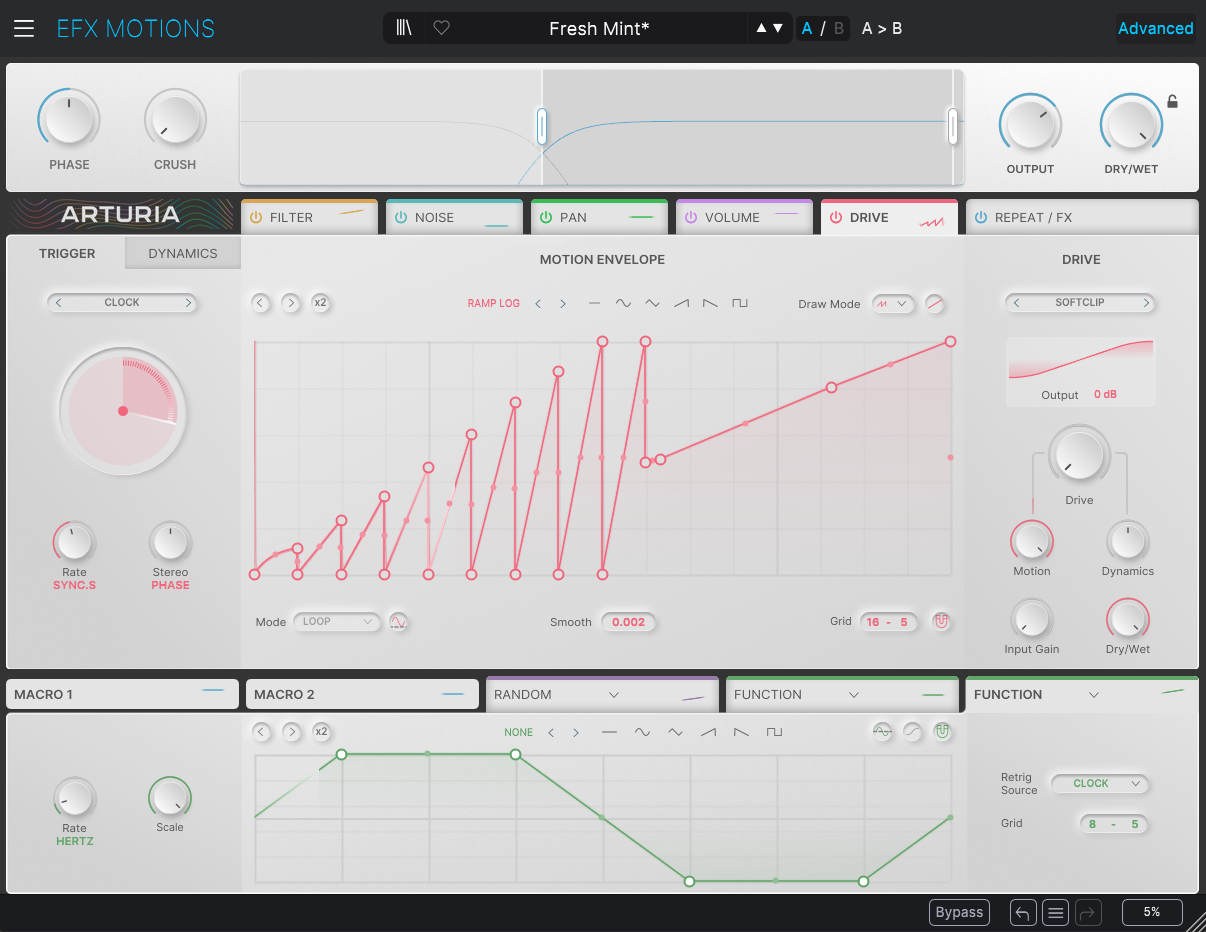Click the undo arrow in bottom bar

coord(1022,912)
